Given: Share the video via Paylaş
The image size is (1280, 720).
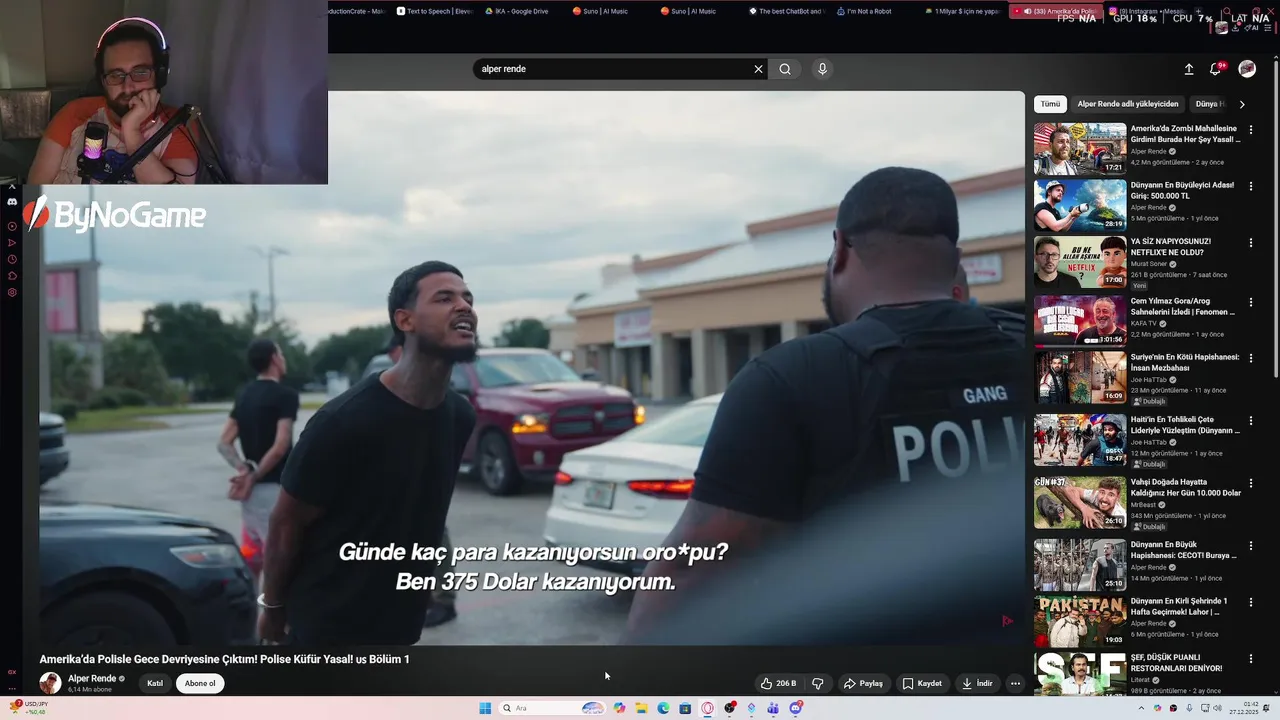Looking at the screenshot, I should (x=864, y=683).
